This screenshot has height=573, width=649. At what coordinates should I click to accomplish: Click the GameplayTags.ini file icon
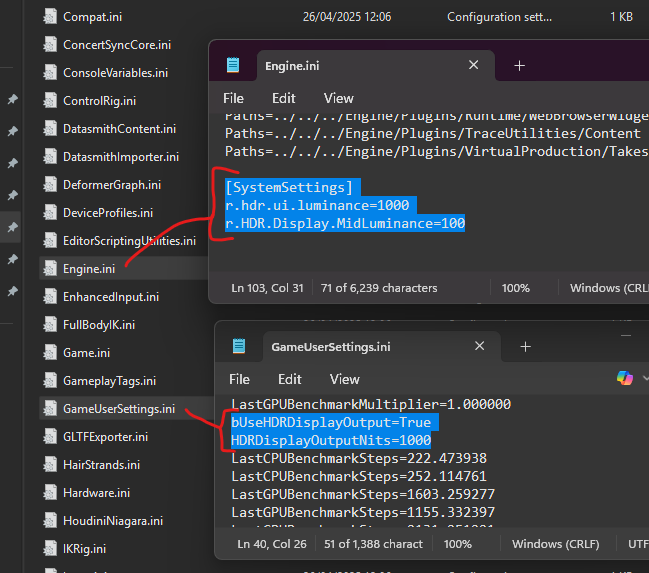50,381
